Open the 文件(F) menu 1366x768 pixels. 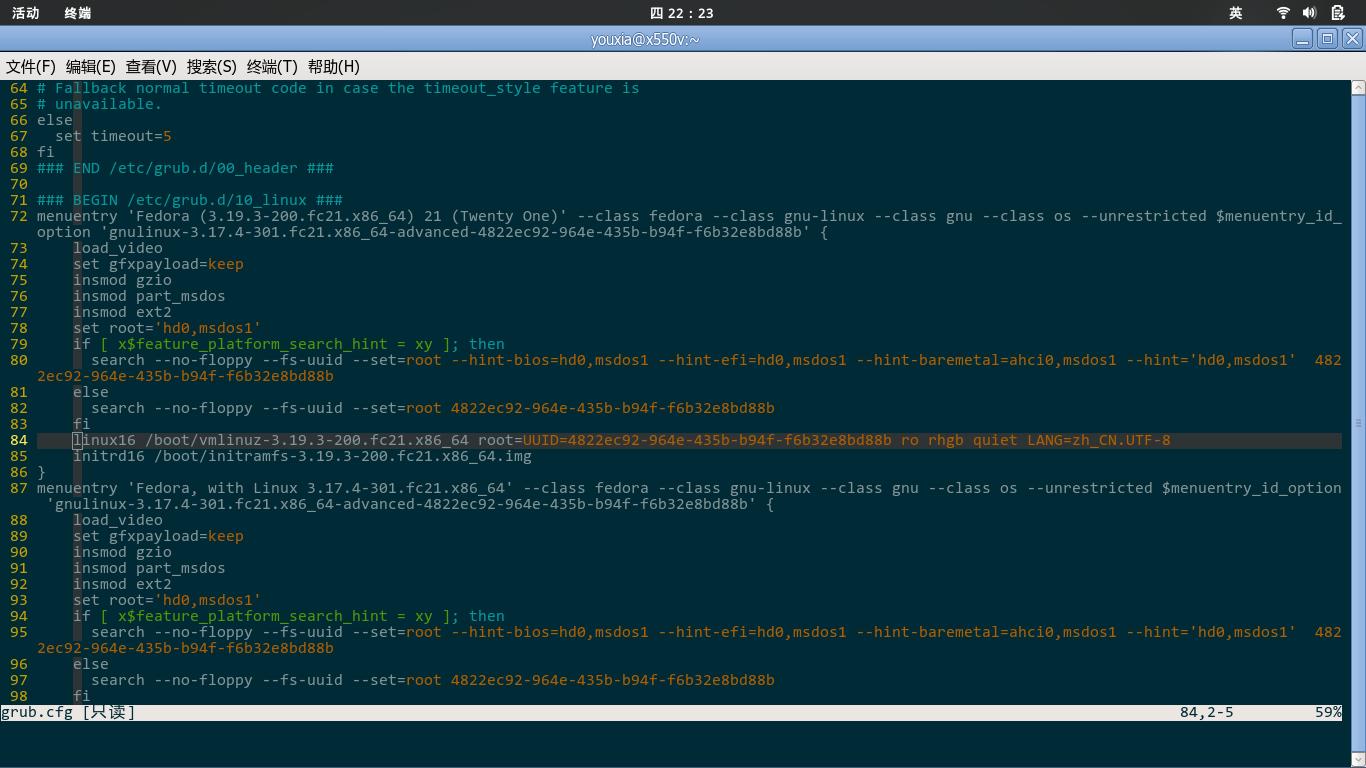tap(31, 66)
